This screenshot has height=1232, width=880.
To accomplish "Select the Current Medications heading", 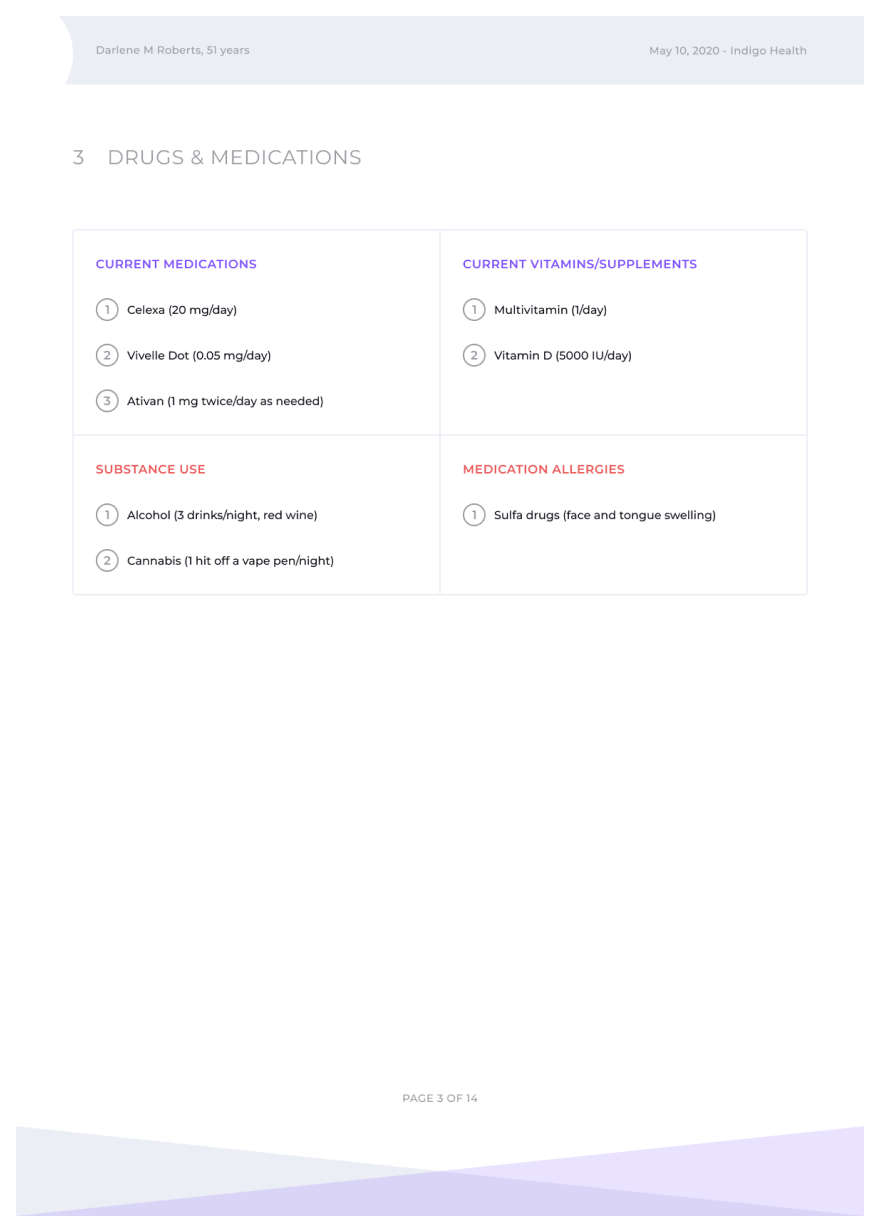I will click(176, 265).
